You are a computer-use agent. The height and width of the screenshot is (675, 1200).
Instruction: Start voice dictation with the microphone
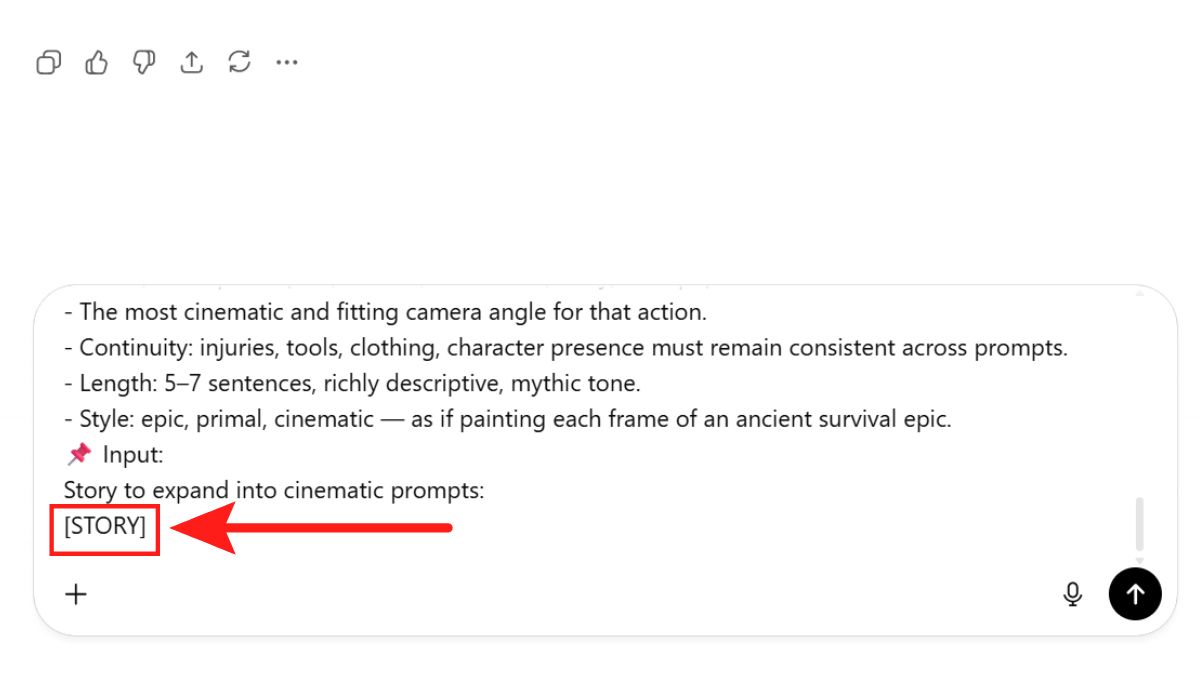1073,594
